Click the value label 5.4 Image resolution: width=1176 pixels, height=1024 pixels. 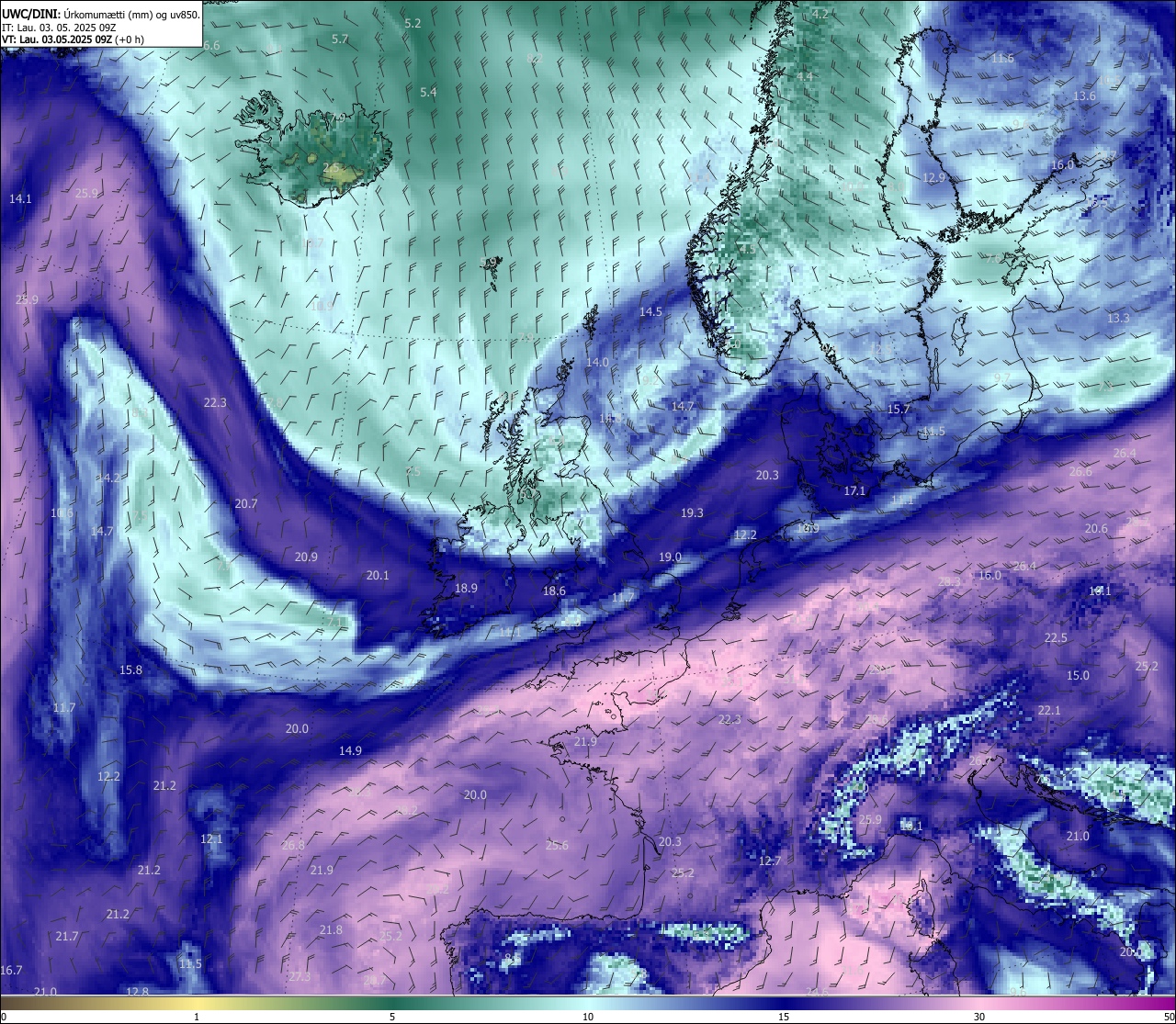click(x=428, y=93)
